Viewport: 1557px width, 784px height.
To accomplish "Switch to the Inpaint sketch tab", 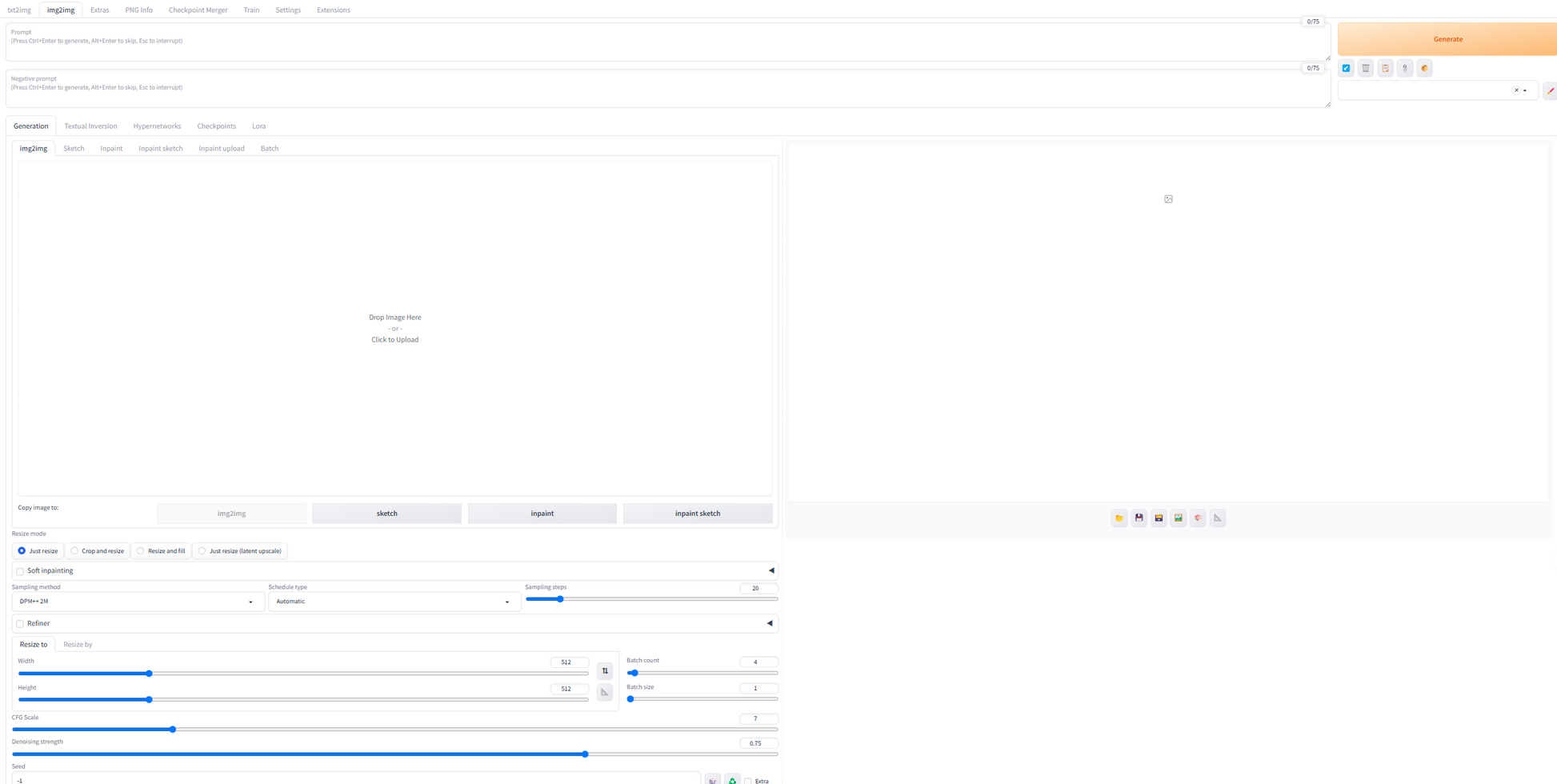I will 160,149.
